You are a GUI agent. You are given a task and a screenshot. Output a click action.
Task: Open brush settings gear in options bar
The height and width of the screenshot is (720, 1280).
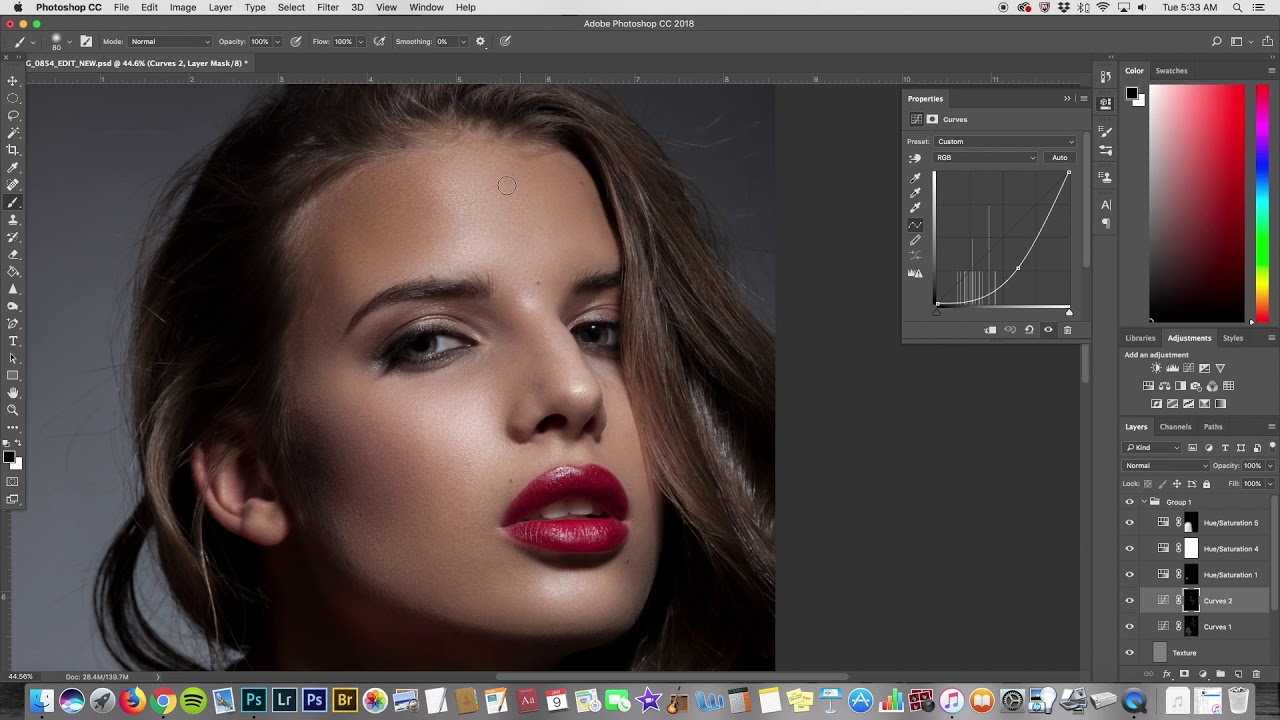coord(480,42)
